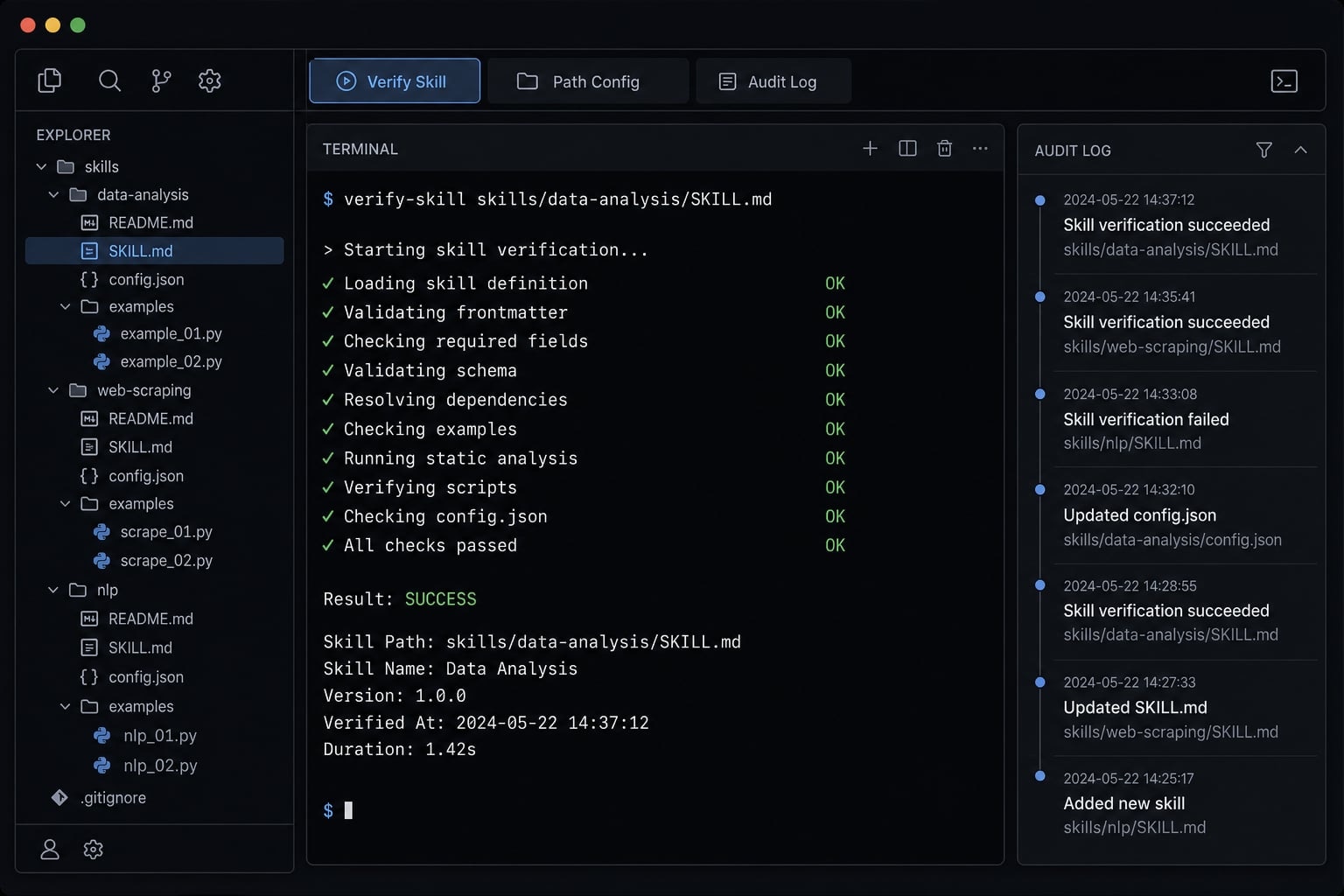Open 'Updated config.json' audit entry
This screenshot has width=1344, height=896.
[1172, 515]
